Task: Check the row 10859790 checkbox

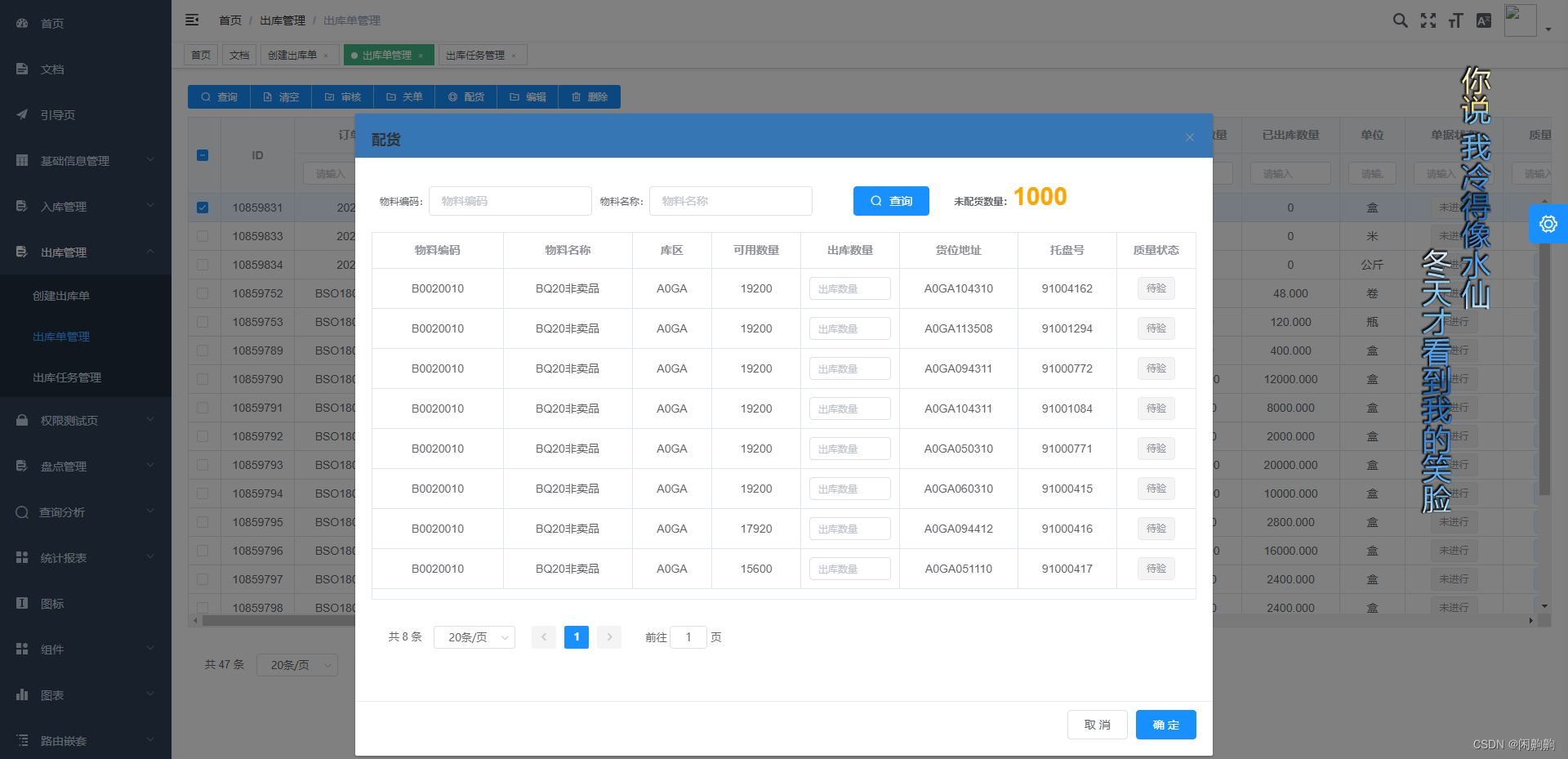Action: point(203,379)
